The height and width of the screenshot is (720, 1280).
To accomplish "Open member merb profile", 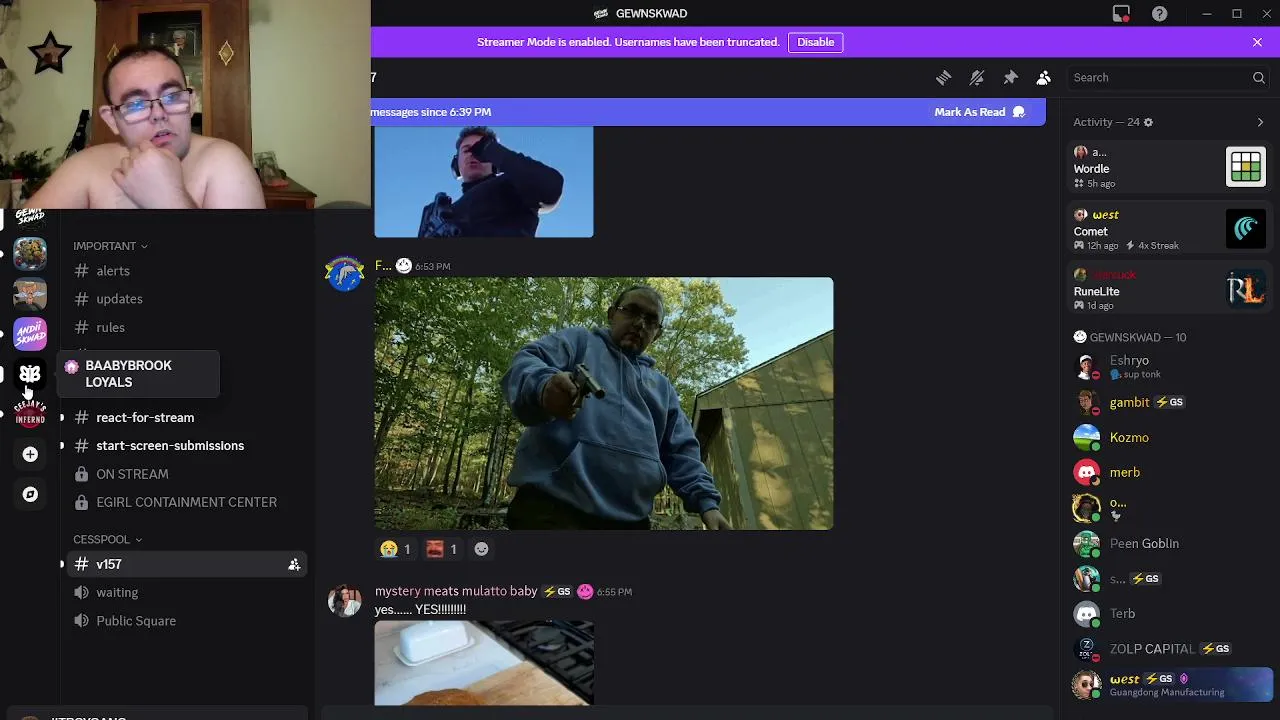I will 1169,472.
